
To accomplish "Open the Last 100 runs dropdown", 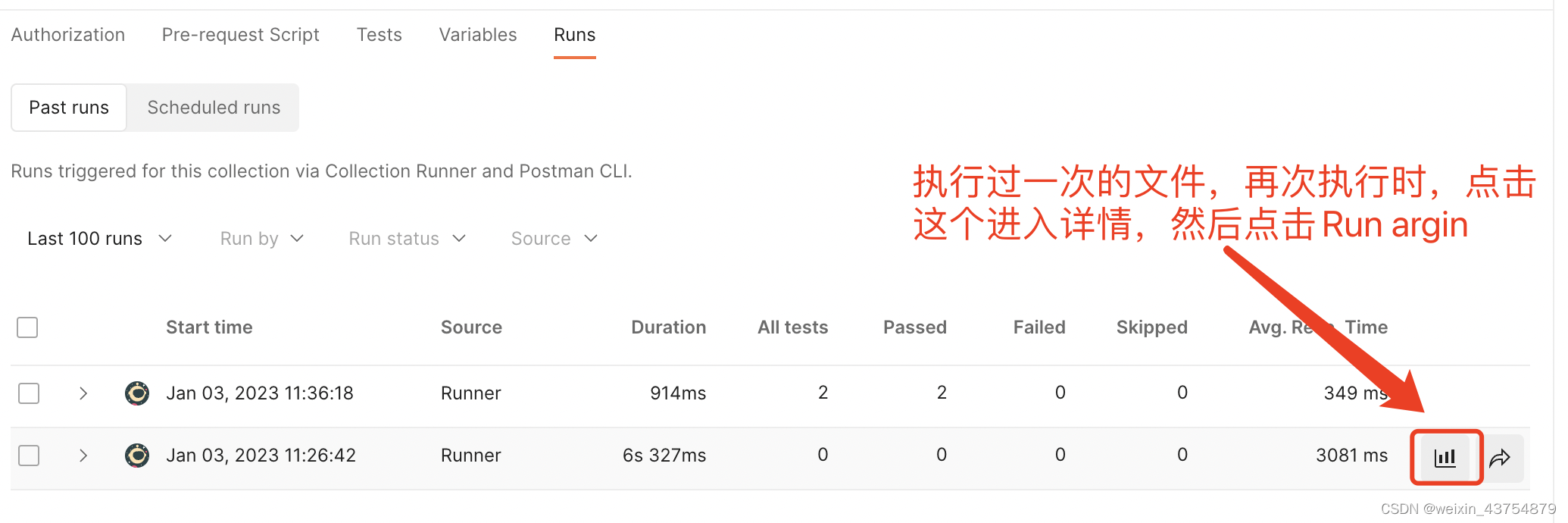I will [x=99, y=239].
